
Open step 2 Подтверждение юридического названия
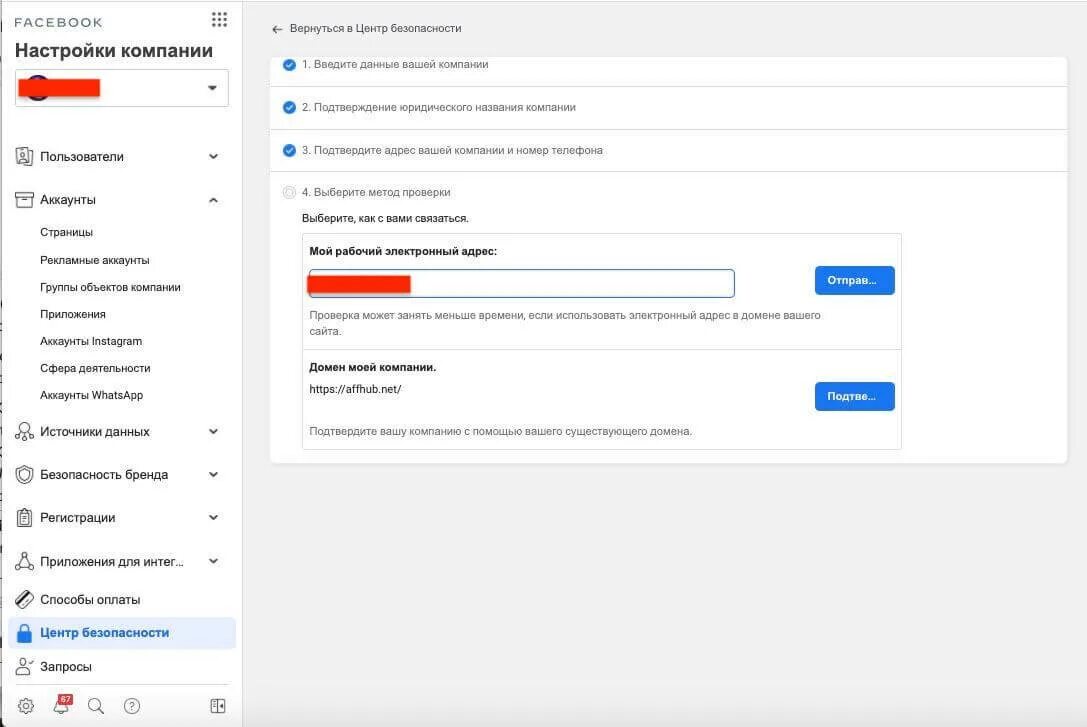click(x=439, y=107)
